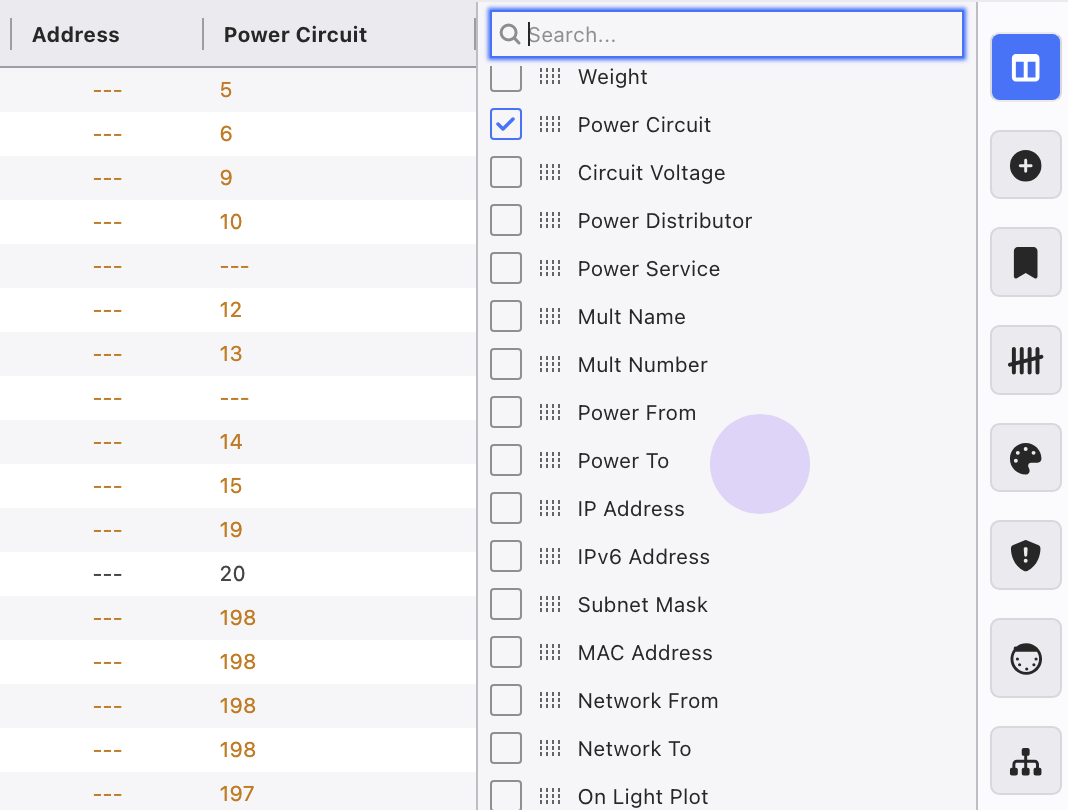Click the add plus circle sidebar icon
The width and height of the screenshot is (1068, 810).
[1025, 165]
